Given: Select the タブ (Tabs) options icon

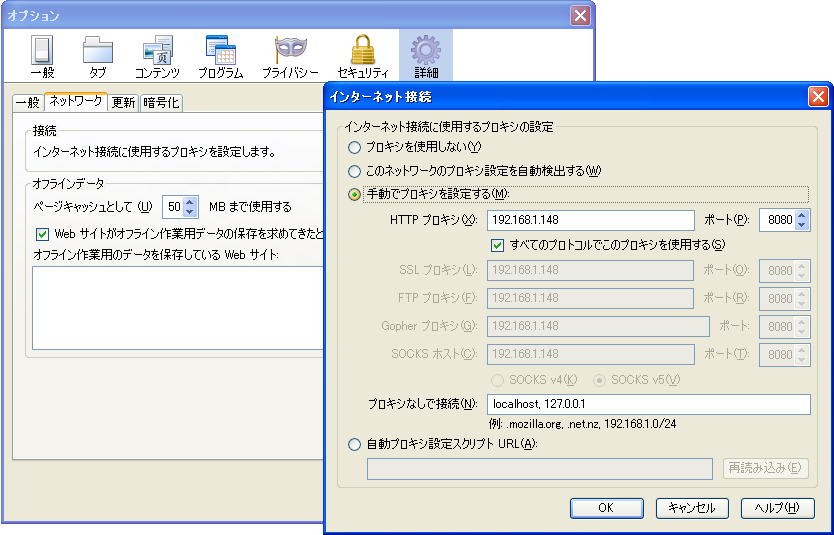Looking at the screenshot, I should point(97,56).
